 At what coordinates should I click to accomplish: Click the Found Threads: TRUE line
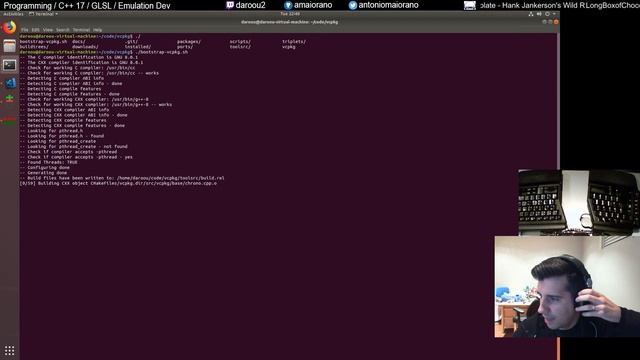click(49, 162)
